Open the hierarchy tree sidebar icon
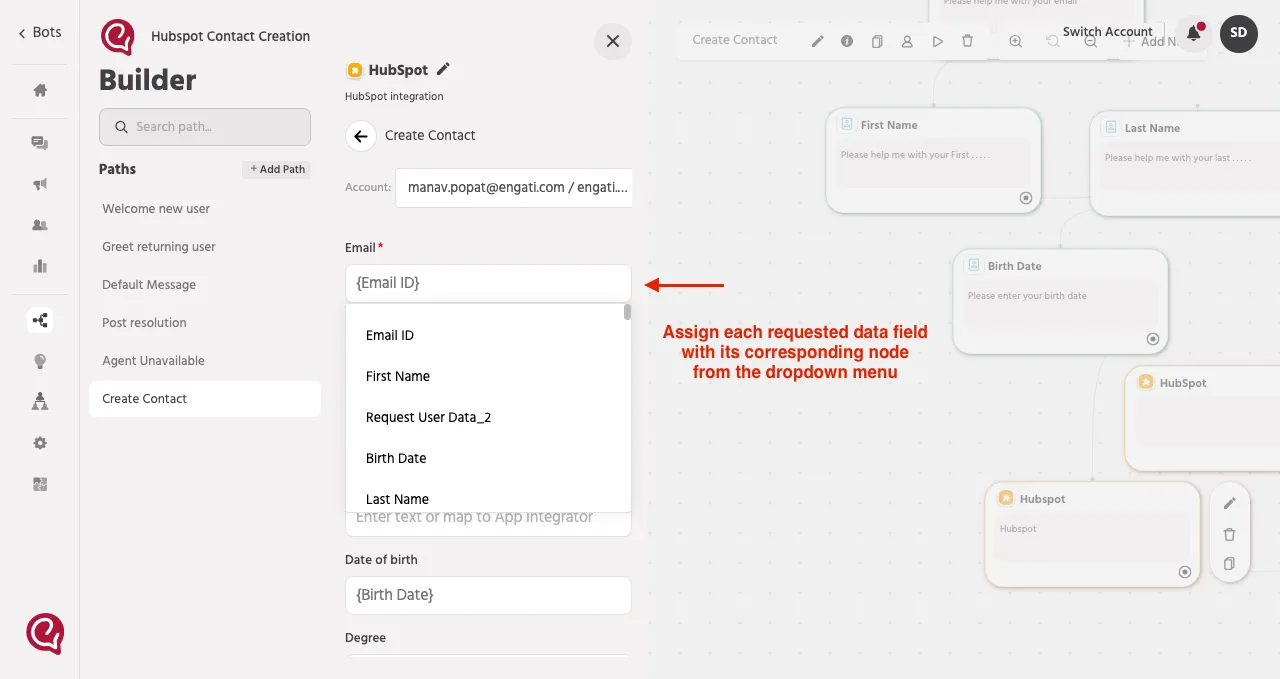 40,402
